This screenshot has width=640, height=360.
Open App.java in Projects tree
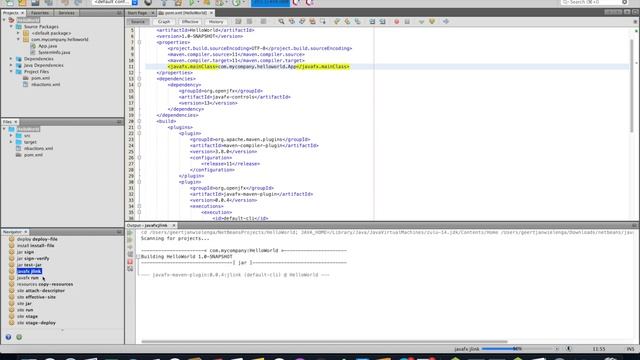[47, 46]
